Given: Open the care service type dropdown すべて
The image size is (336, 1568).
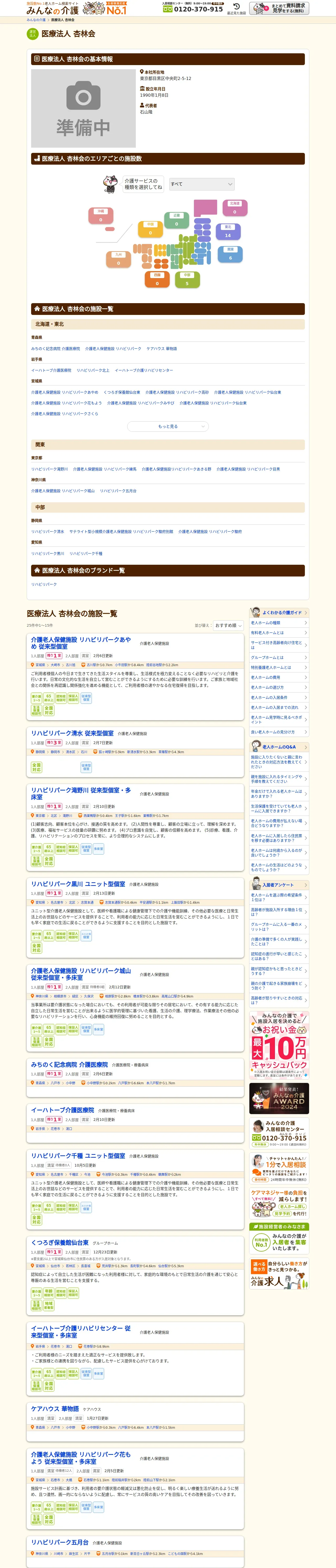Looking at the screenshot, I should pyautogui.click(x=201, y=184).
